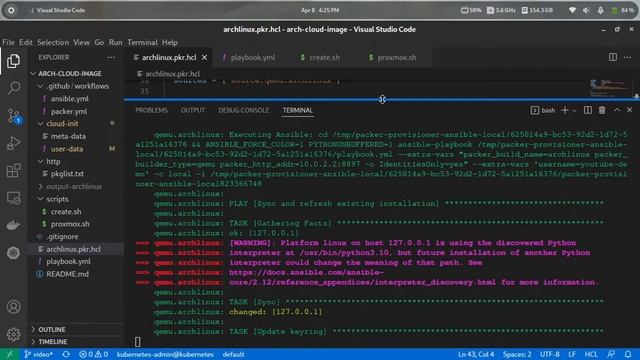Viewport: 640px width, 360px height.
Task: Maximize the panel size chevron
Action: pos(617,110)
